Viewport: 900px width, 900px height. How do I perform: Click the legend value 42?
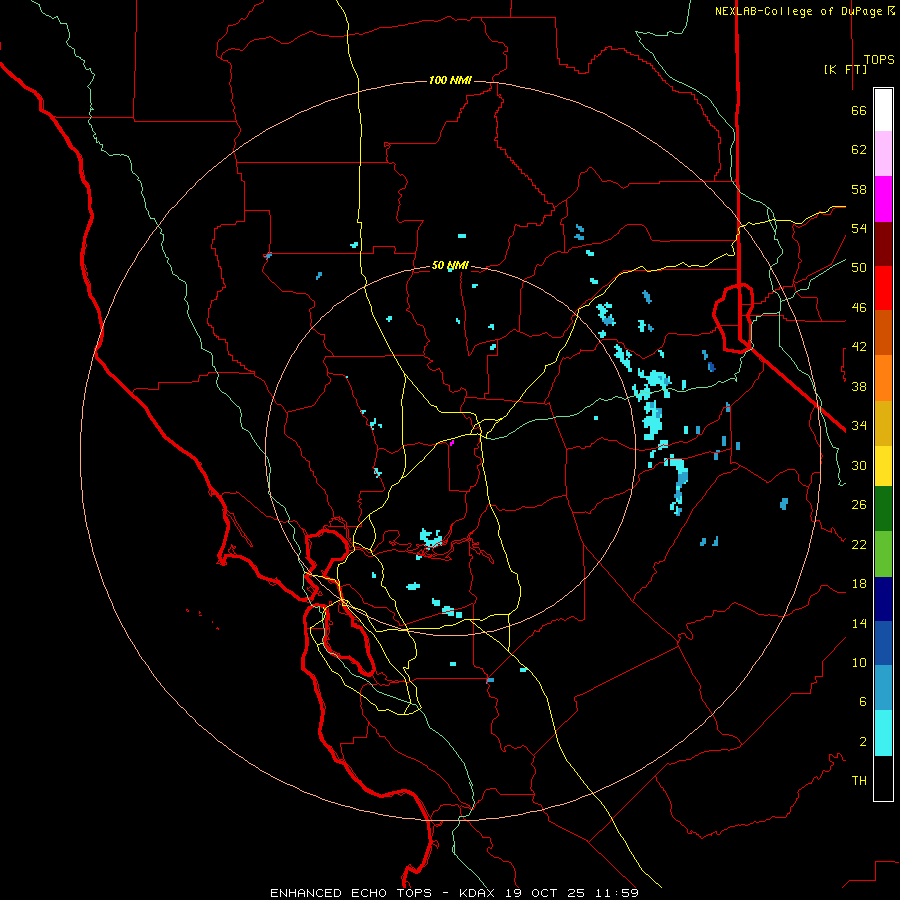[859, 347]
